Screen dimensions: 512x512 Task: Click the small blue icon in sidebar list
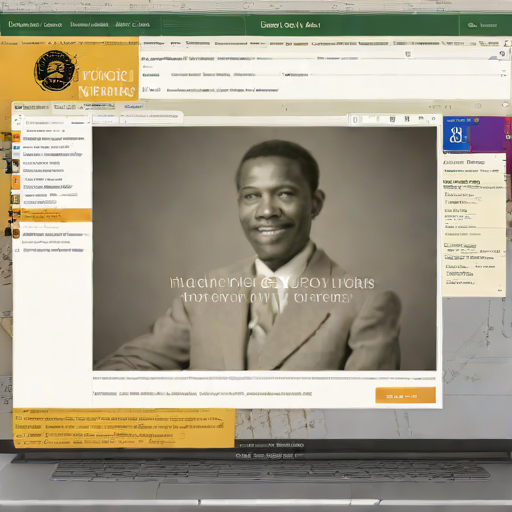point(16,147)
